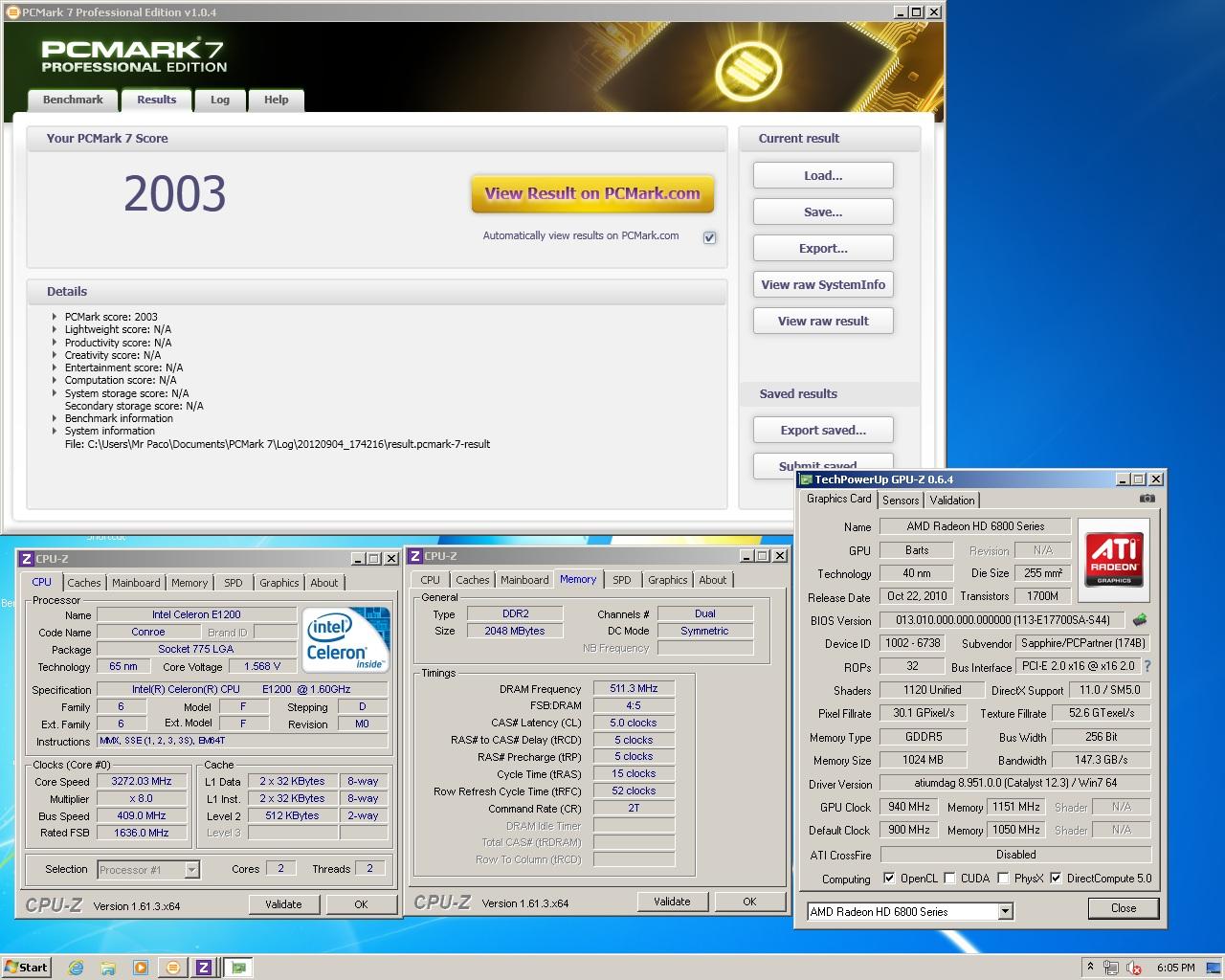Viewport: 1225px width, 980px height.
Task: Click the taskbar clock showing 6:05 PM
Action: click(1175, 968)
